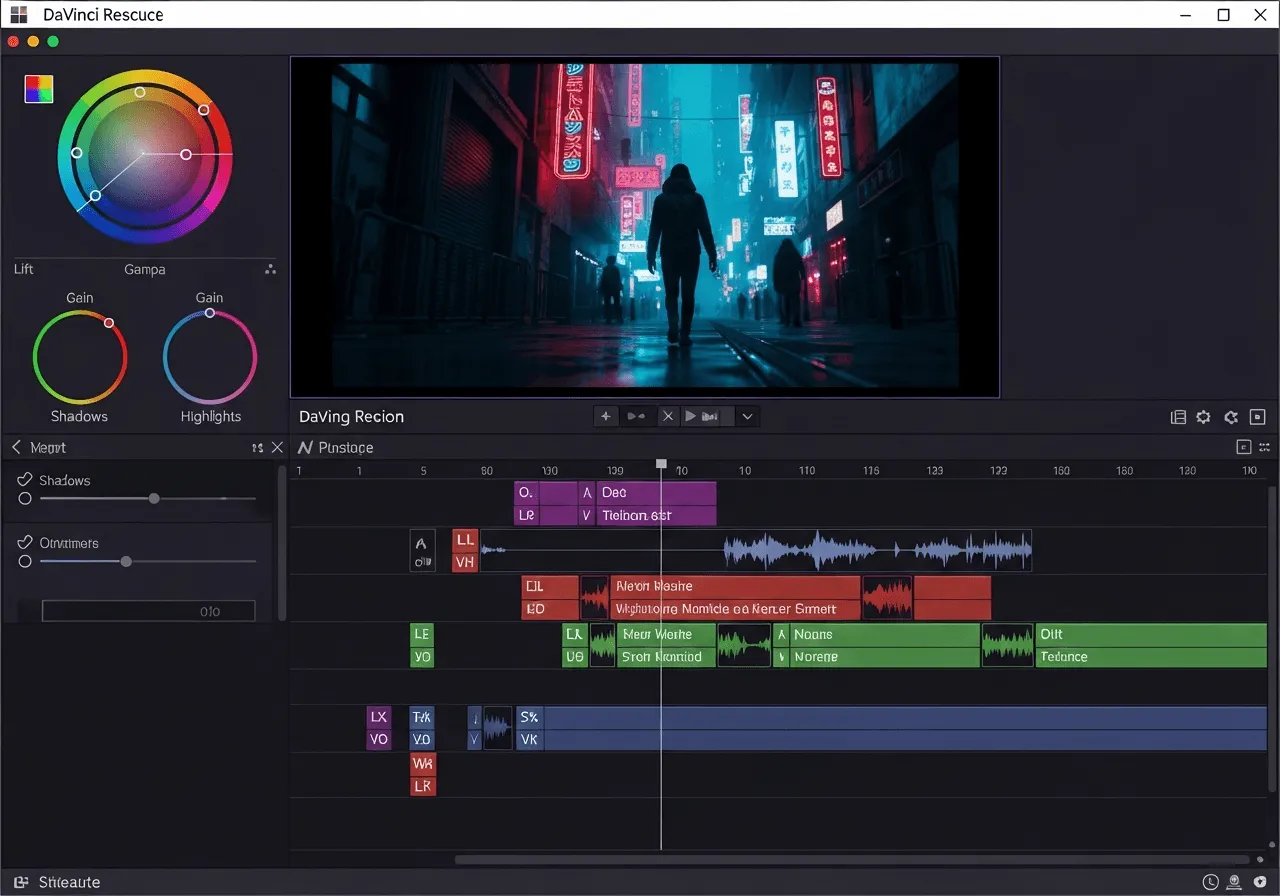The width and height of the screenshot is (1280, 896).
Task: Click the Highlights gain ring top handle
Action: [210, 313]
